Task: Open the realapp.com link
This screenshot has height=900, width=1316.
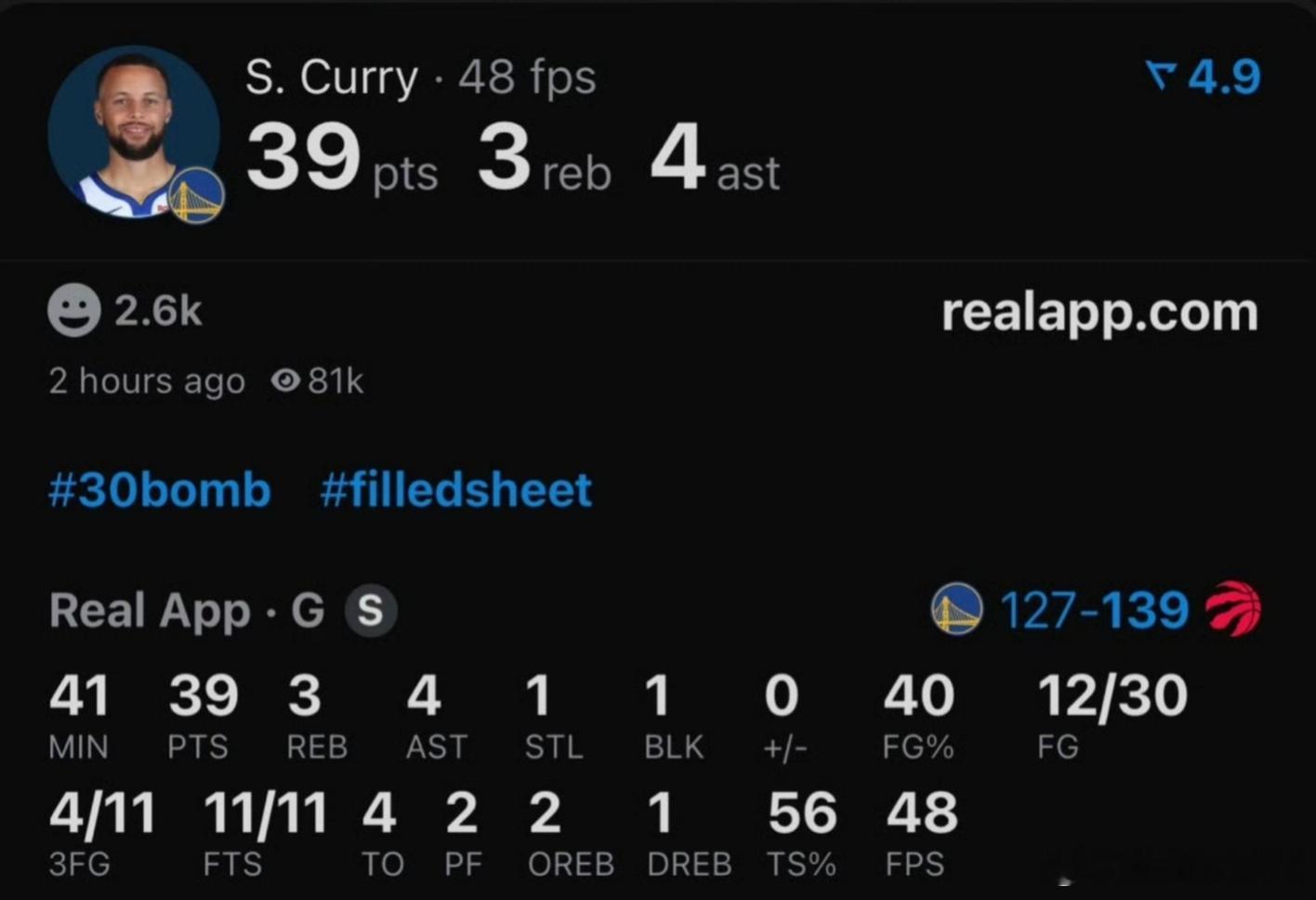Action: click(x=1099, y=312)
